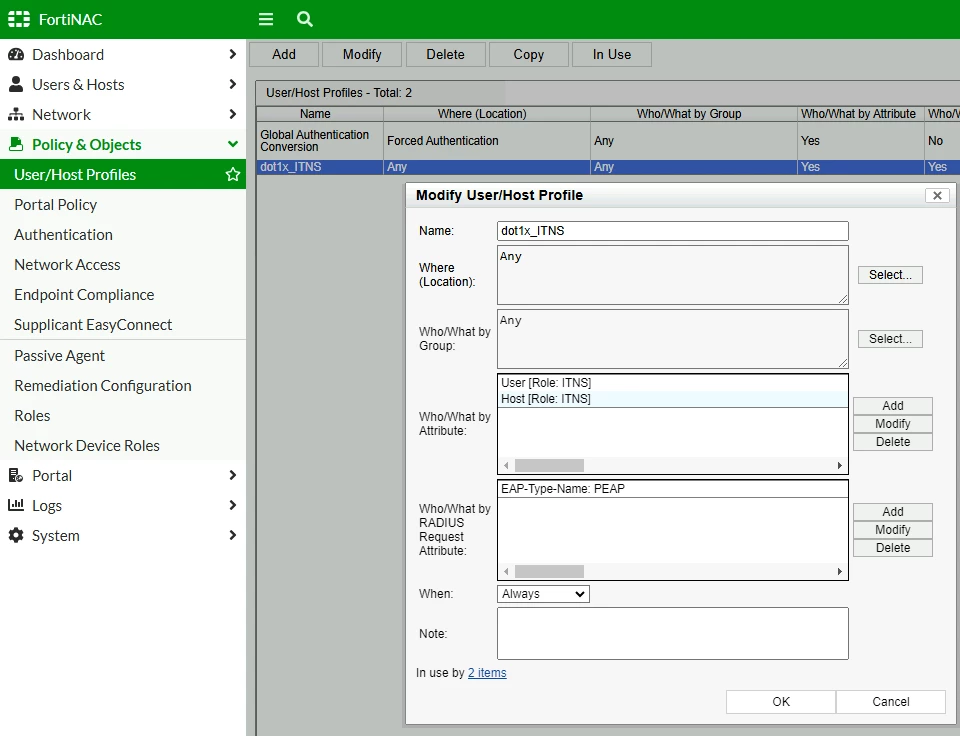This screenshot has height=736, width=960.
Task: Select EAP-Type-Name: PEAP row
Action: (673, 489)
